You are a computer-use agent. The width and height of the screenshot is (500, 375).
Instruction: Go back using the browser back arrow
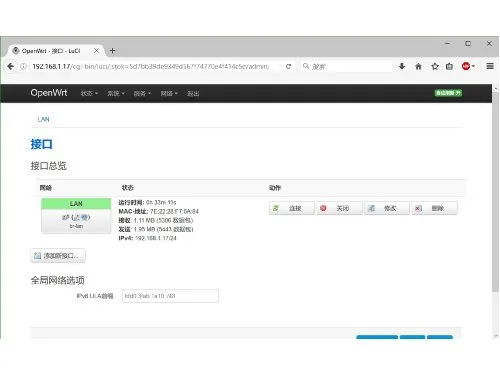tap(11, 66)
